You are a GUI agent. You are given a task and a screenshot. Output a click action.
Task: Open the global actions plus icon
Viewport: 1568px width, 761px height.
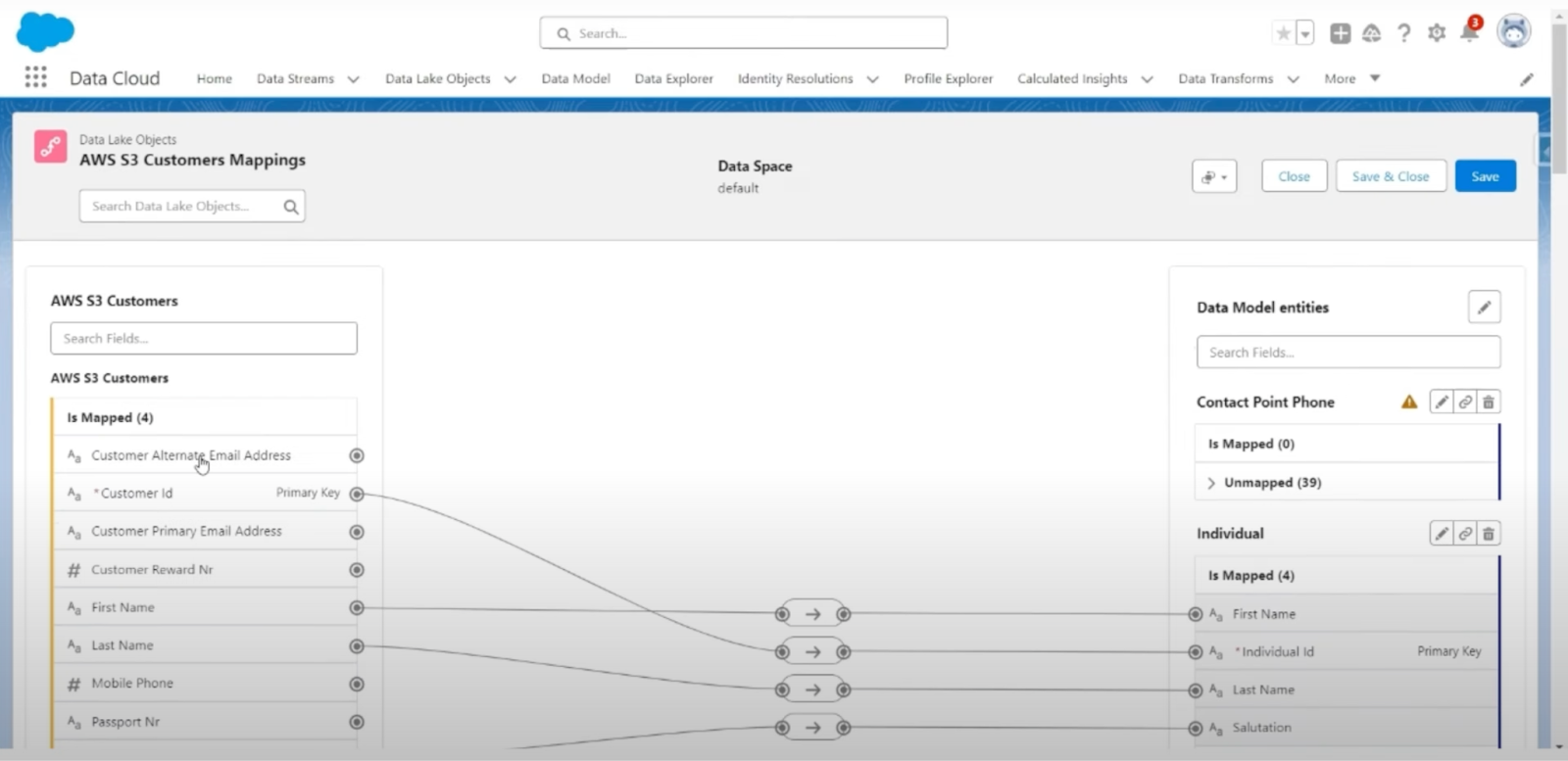pos(1340,33)
